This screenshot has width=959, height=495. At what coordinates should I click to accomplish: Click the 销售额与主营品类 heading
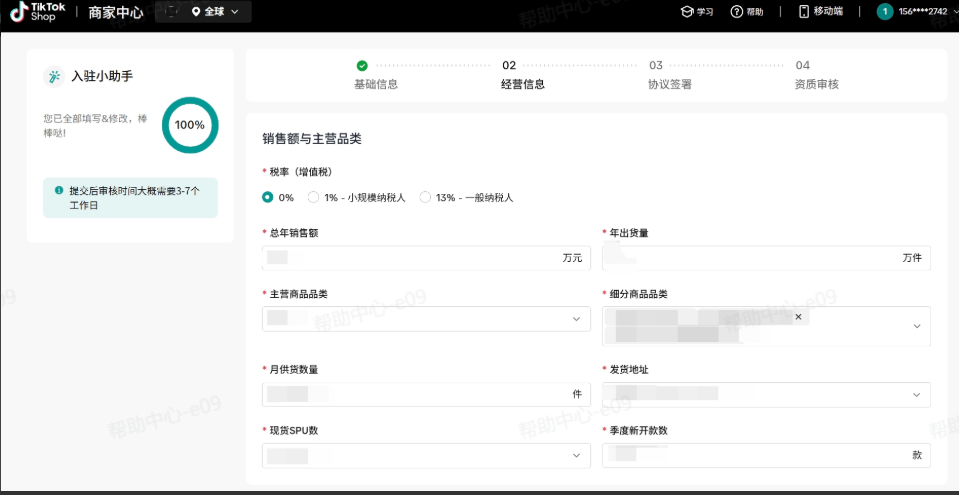(312, 139)
